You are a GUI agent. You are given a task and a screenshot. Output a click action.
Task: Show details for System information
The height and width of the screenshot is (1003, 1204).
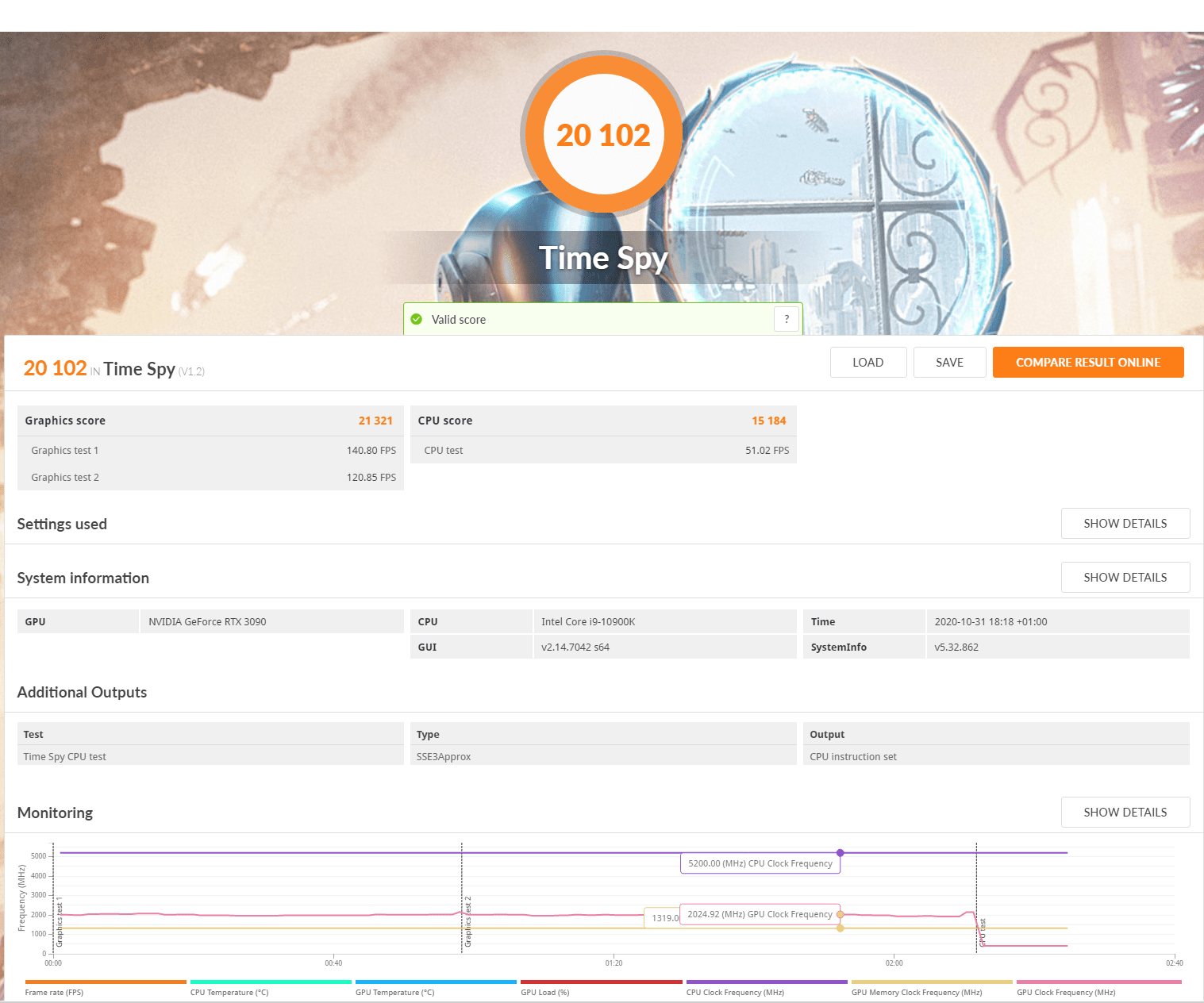(1125, 578)
